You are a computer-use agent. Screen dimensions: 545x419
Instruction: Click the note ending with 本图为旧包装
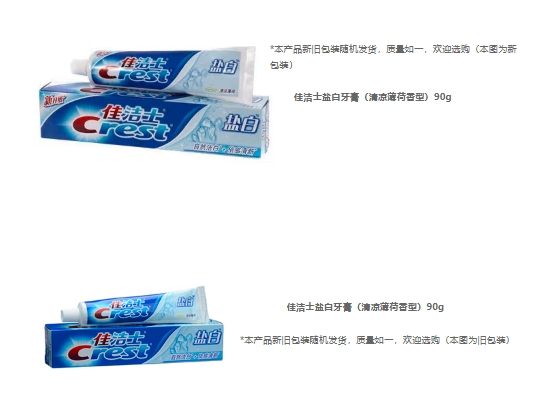tap(375, 340)
